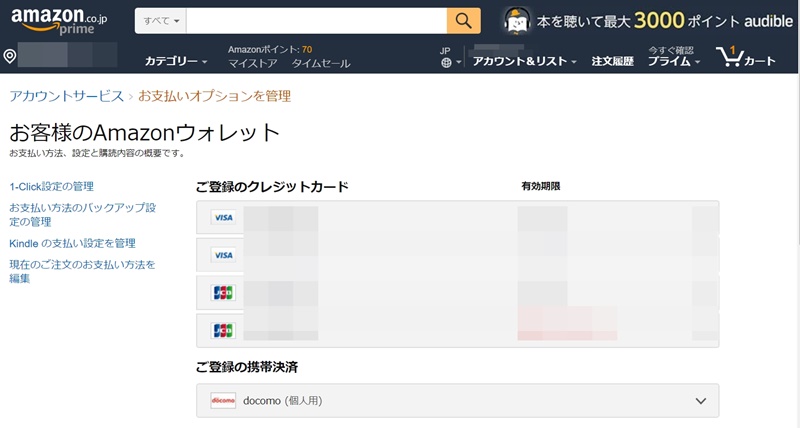This screenshot has height=428, width=800.
Task: Open the カテゴリー dropdown menu
Action: tap(176, 62)
